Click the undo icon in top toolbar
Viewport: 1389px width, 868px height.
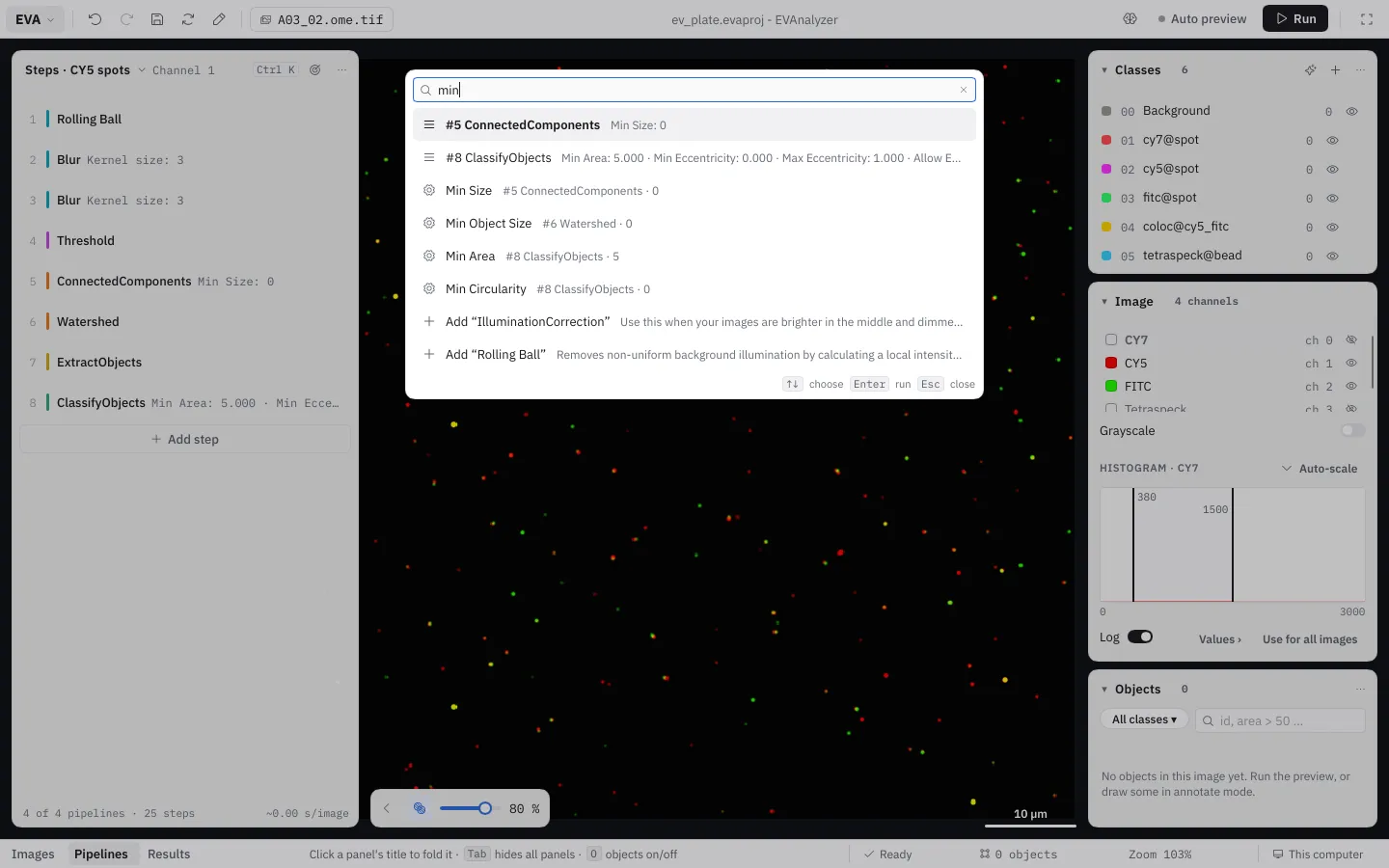click(95, 19)
